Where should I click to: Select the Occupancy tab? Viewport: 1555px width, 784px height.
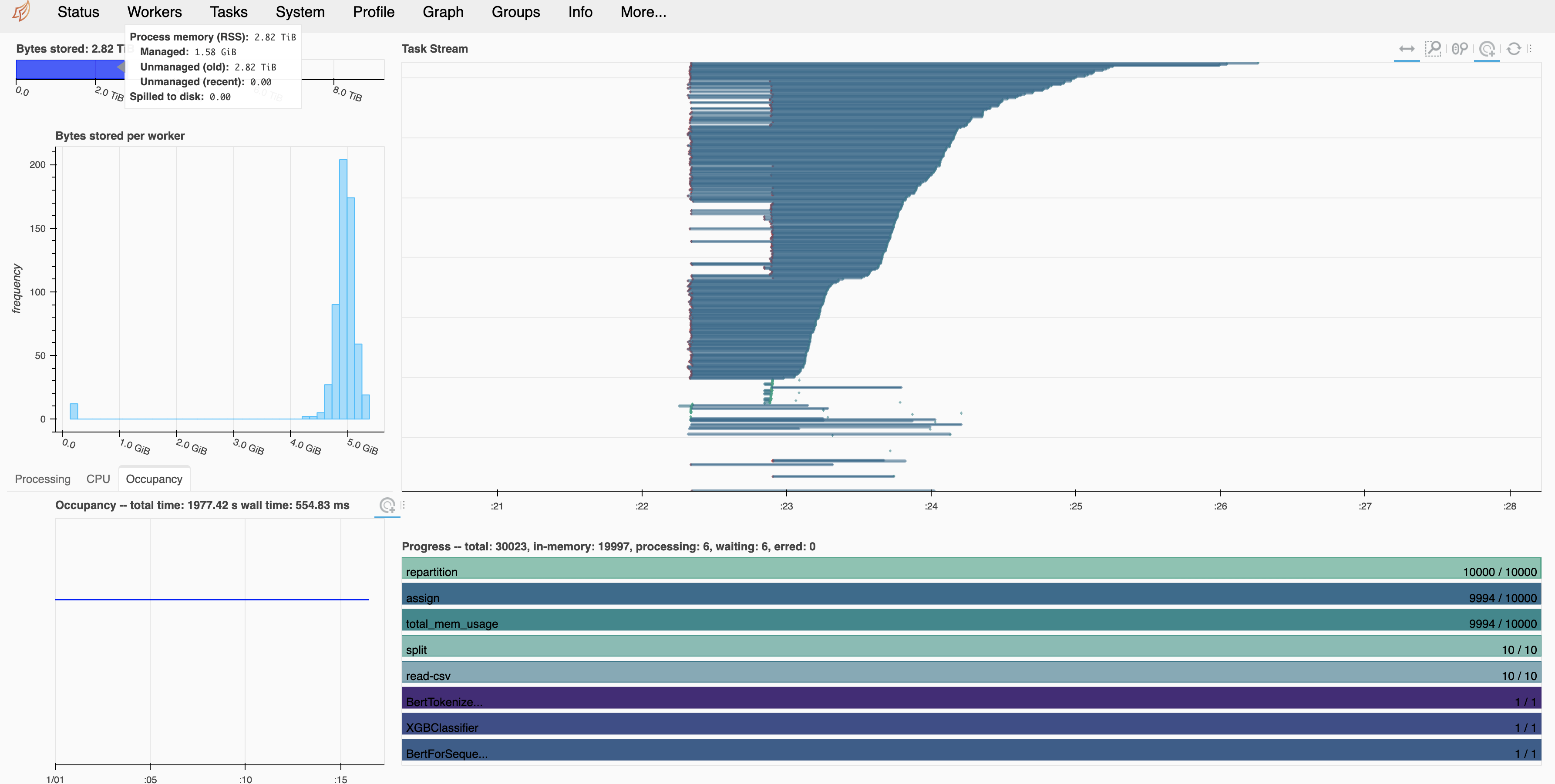click(154, 479)
